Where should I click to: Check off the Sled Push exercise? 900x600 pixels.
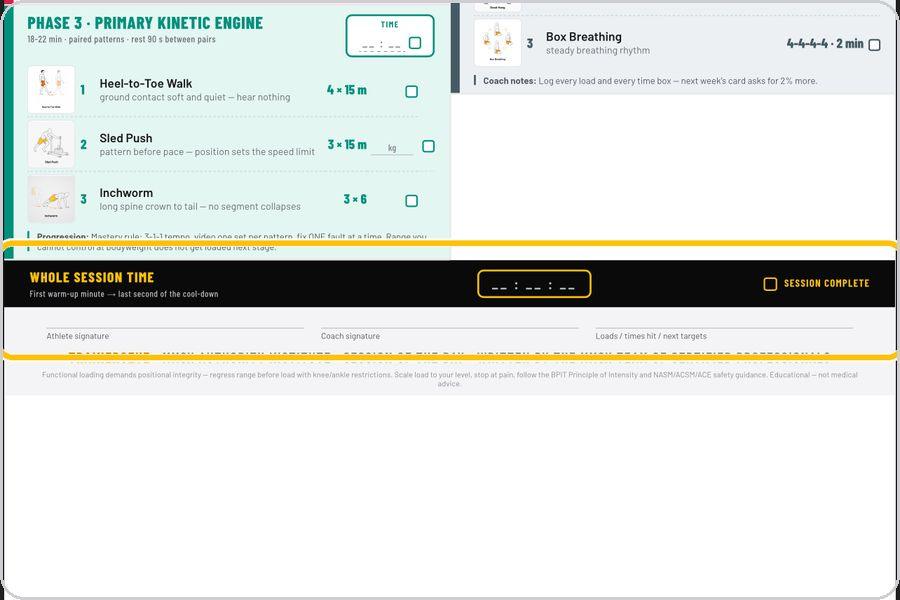point(428,146)
